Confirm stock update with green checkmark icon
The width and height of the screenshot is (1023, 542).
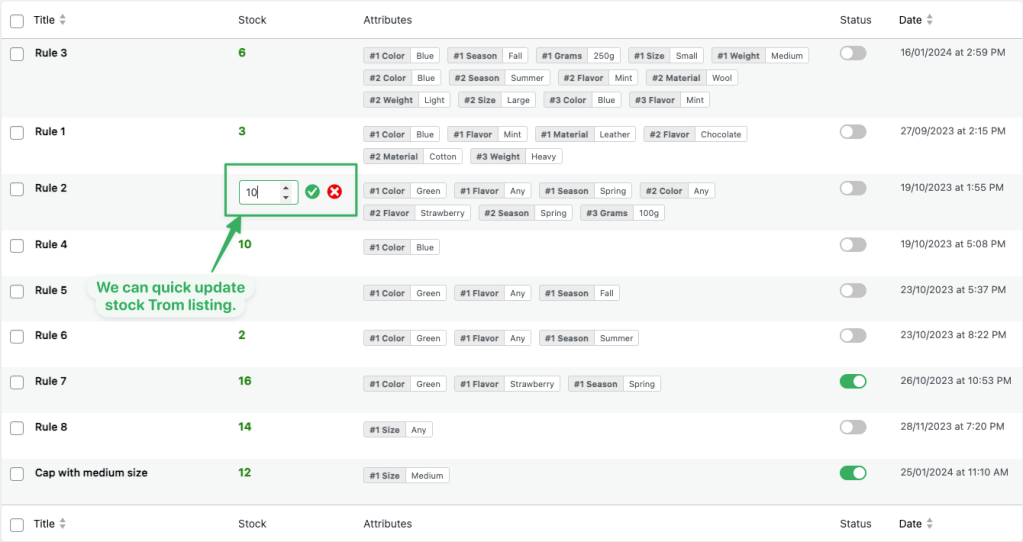click(313, 192)
